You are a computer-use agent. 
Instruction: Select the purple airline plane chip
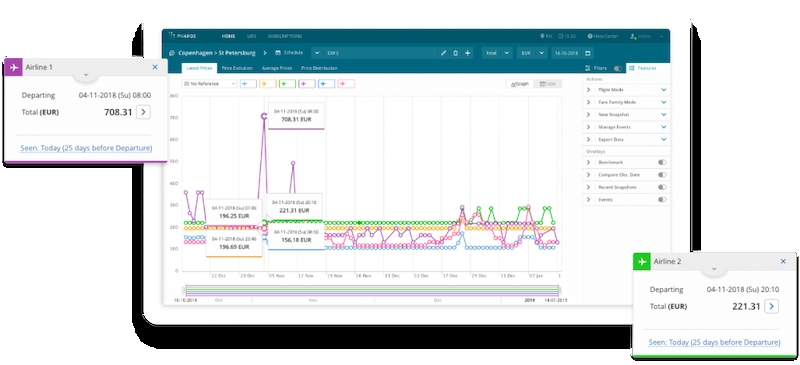point(307,84)
